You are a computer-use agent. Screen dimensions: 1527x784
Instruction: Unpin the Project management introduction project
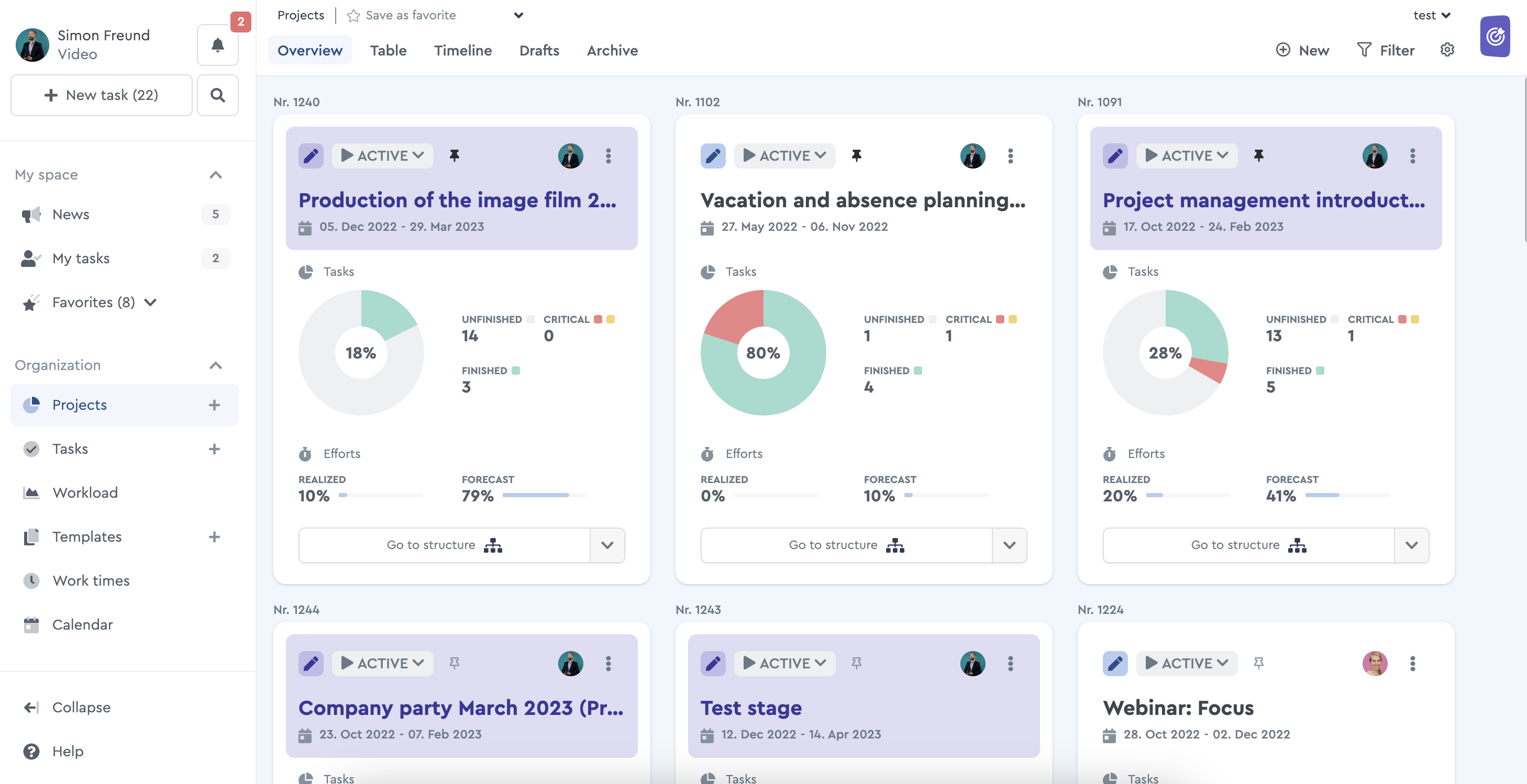[x=1258, y=156]
